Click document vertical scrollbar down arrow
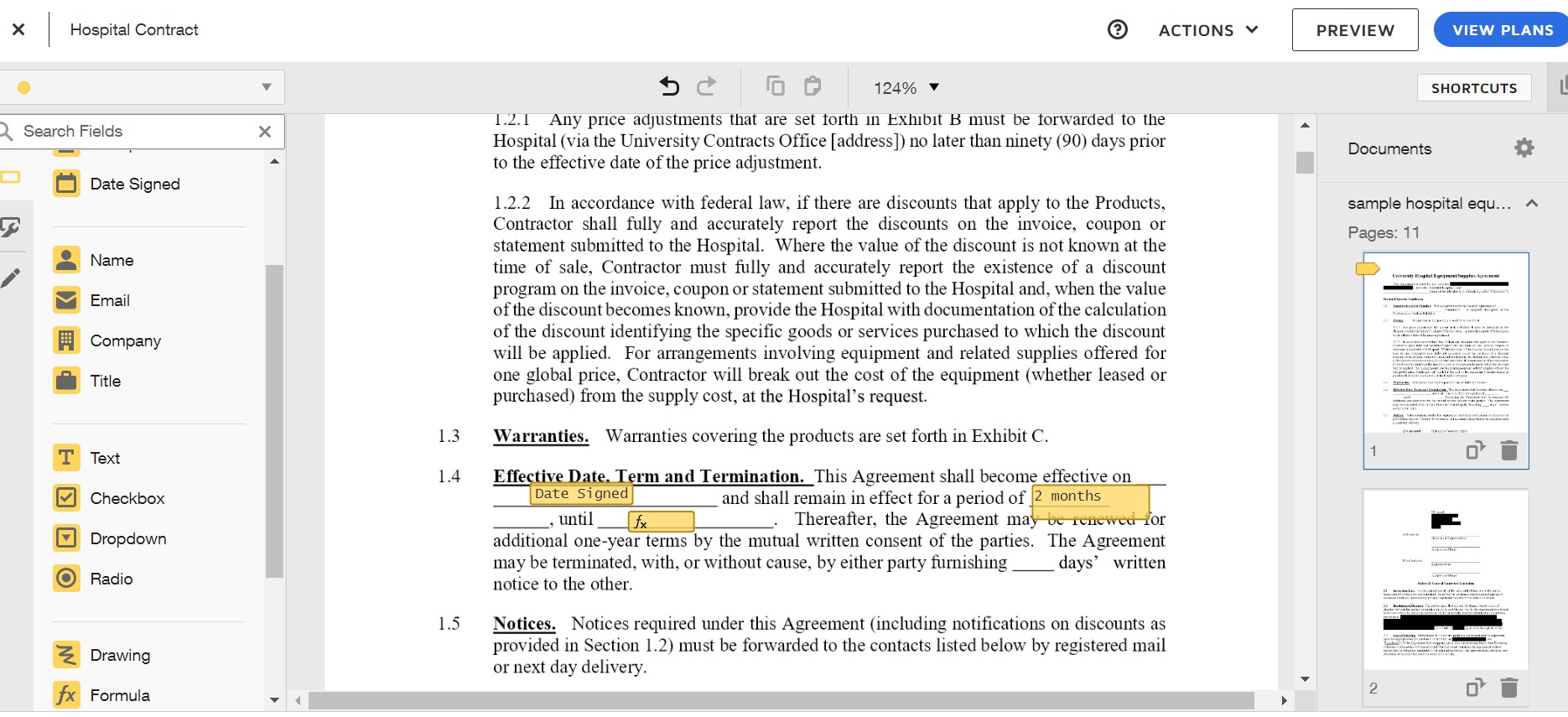 pos(1305,679)
